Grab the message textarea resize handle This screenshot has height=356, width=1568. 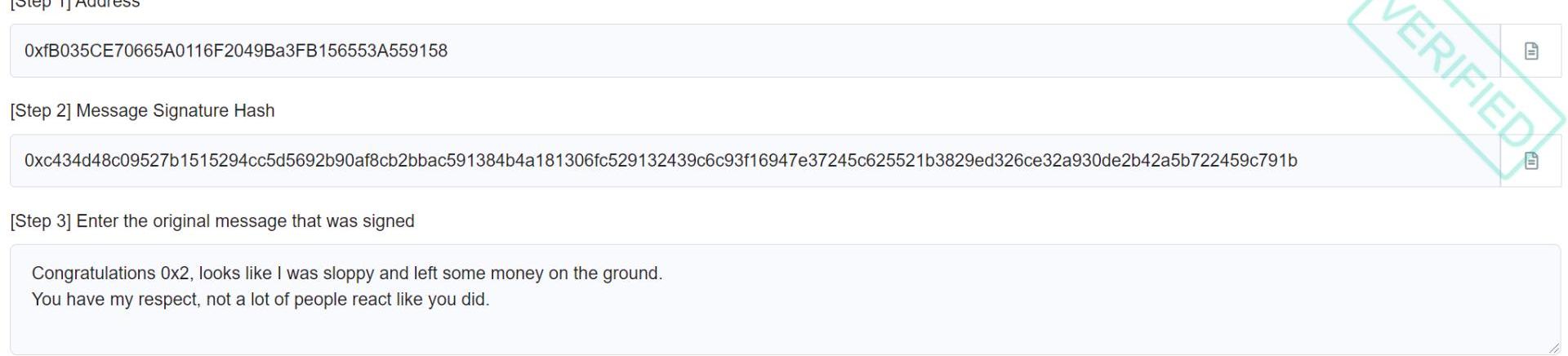coord(1553,348)
